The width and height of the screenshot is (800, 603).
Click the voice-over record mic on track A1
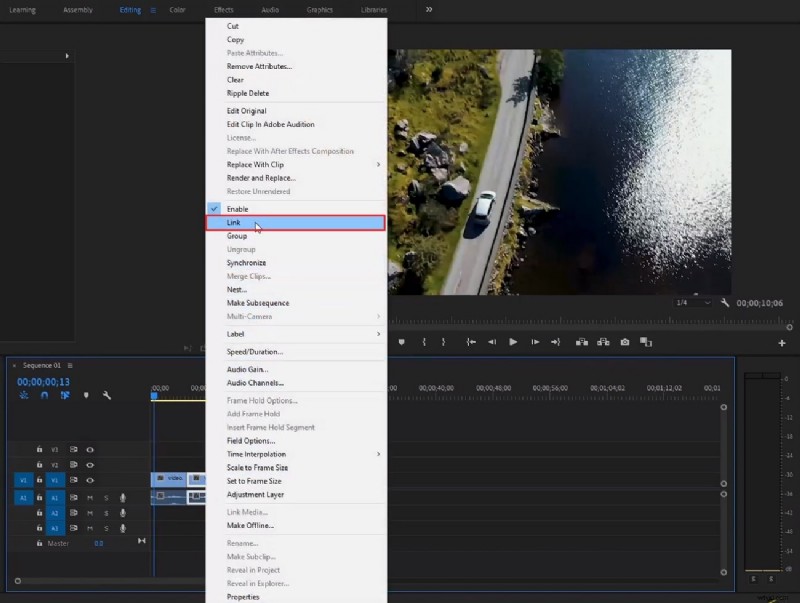click(x=123, y=499)
